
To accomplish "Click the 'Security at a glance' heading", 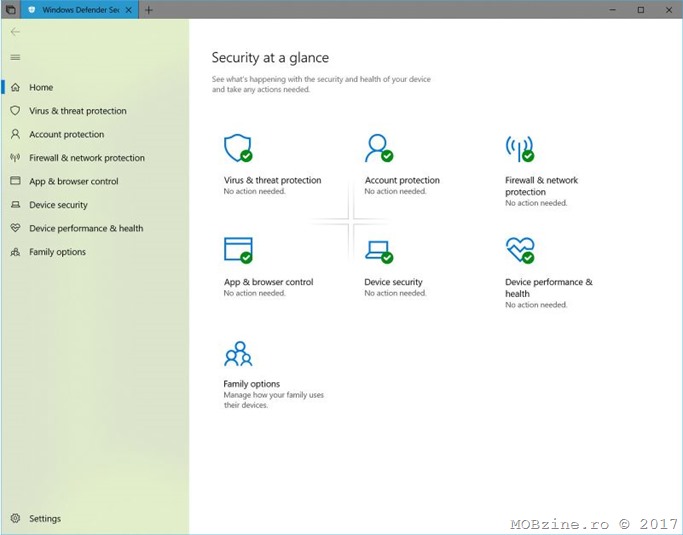I will tap(270, 58).
